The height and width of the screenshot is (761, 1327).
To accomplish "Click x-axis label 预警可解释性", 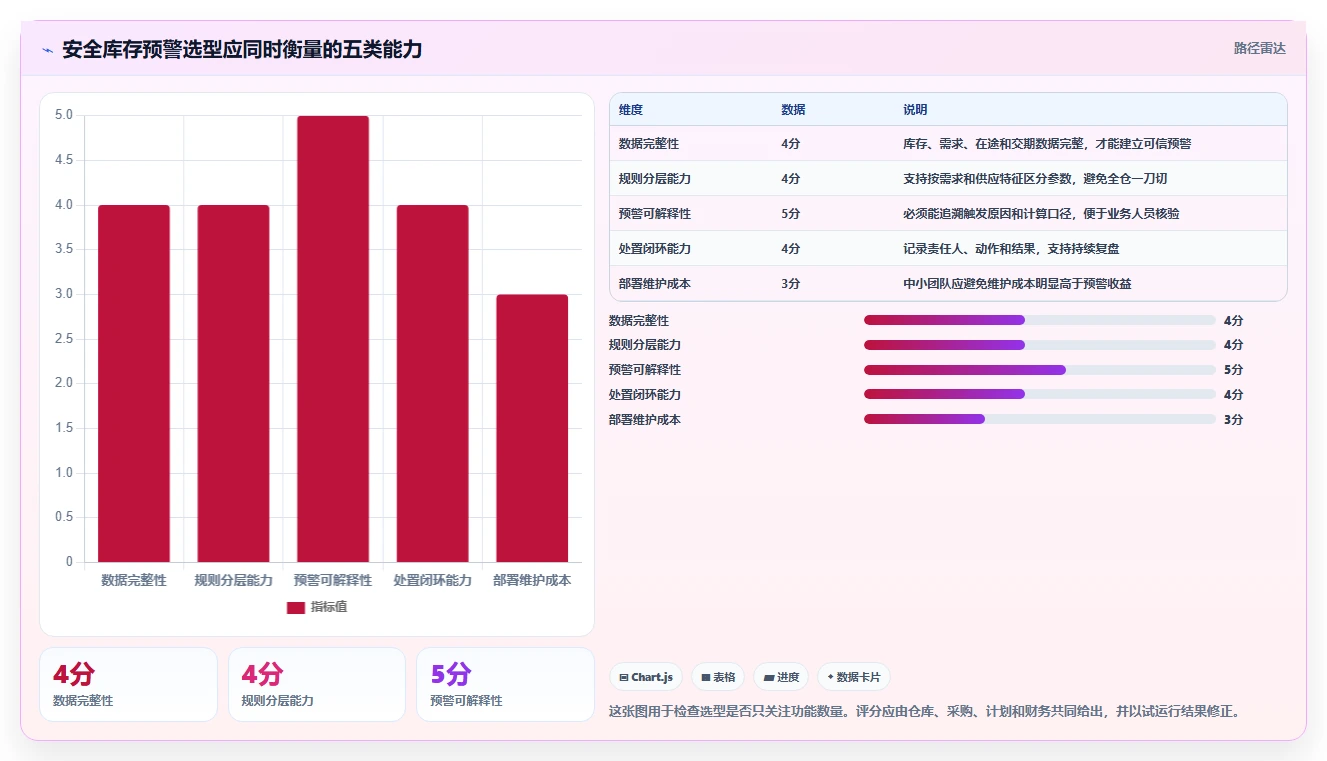I will click(333, 580).
